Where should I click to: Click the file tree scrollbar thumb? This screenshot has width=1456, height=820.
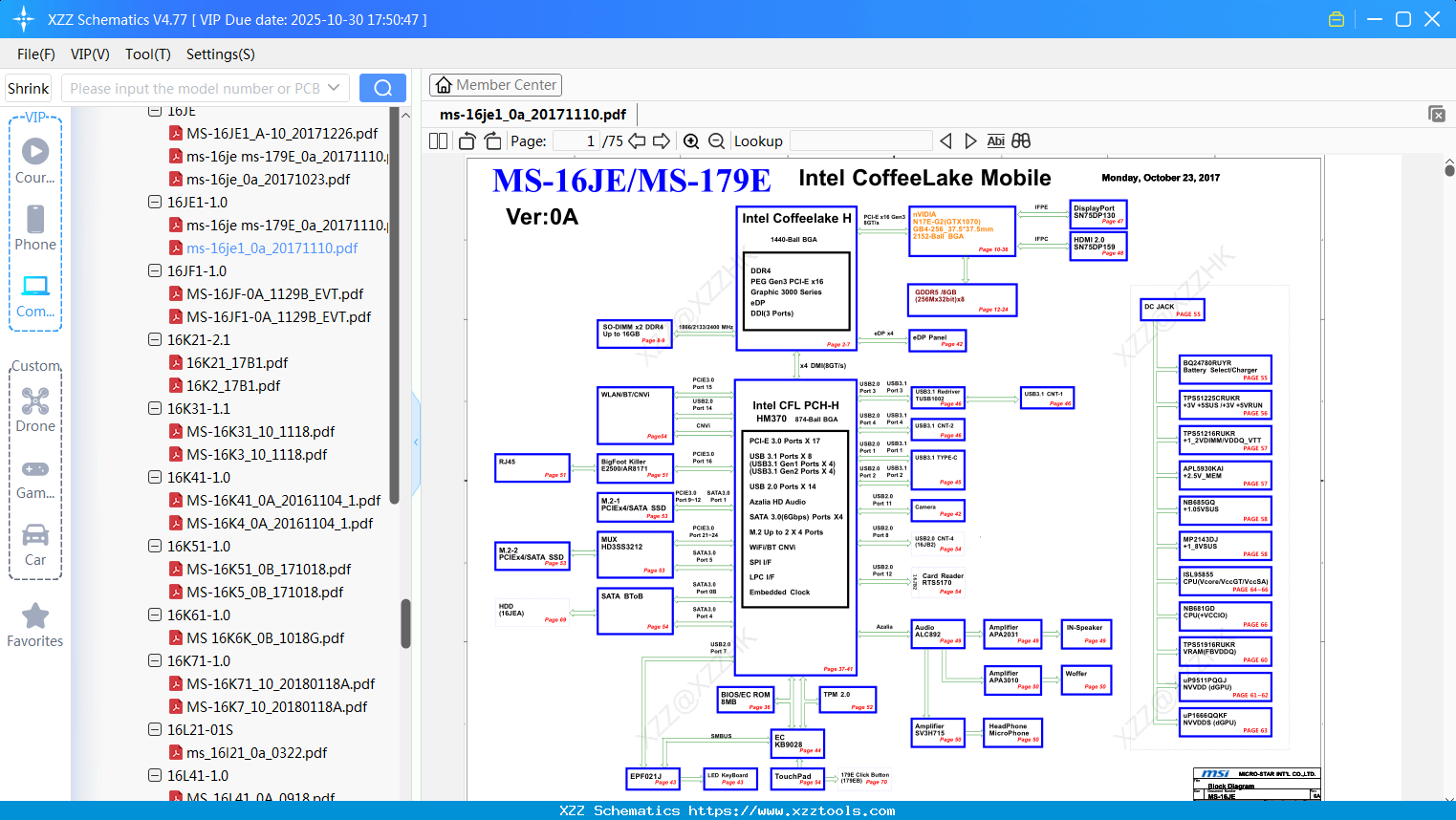(x=405, y=623)
